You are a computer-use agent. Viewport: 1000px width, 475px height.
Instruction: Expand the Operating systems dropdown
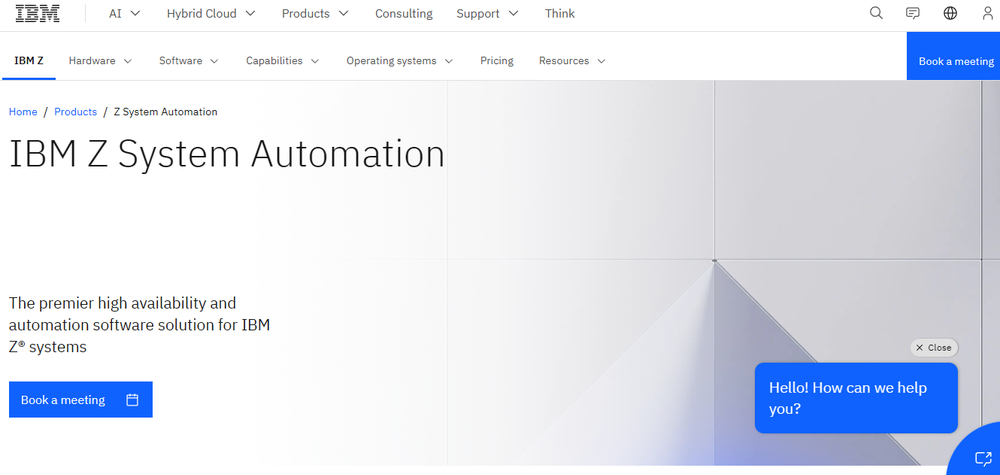coord(399,61)
